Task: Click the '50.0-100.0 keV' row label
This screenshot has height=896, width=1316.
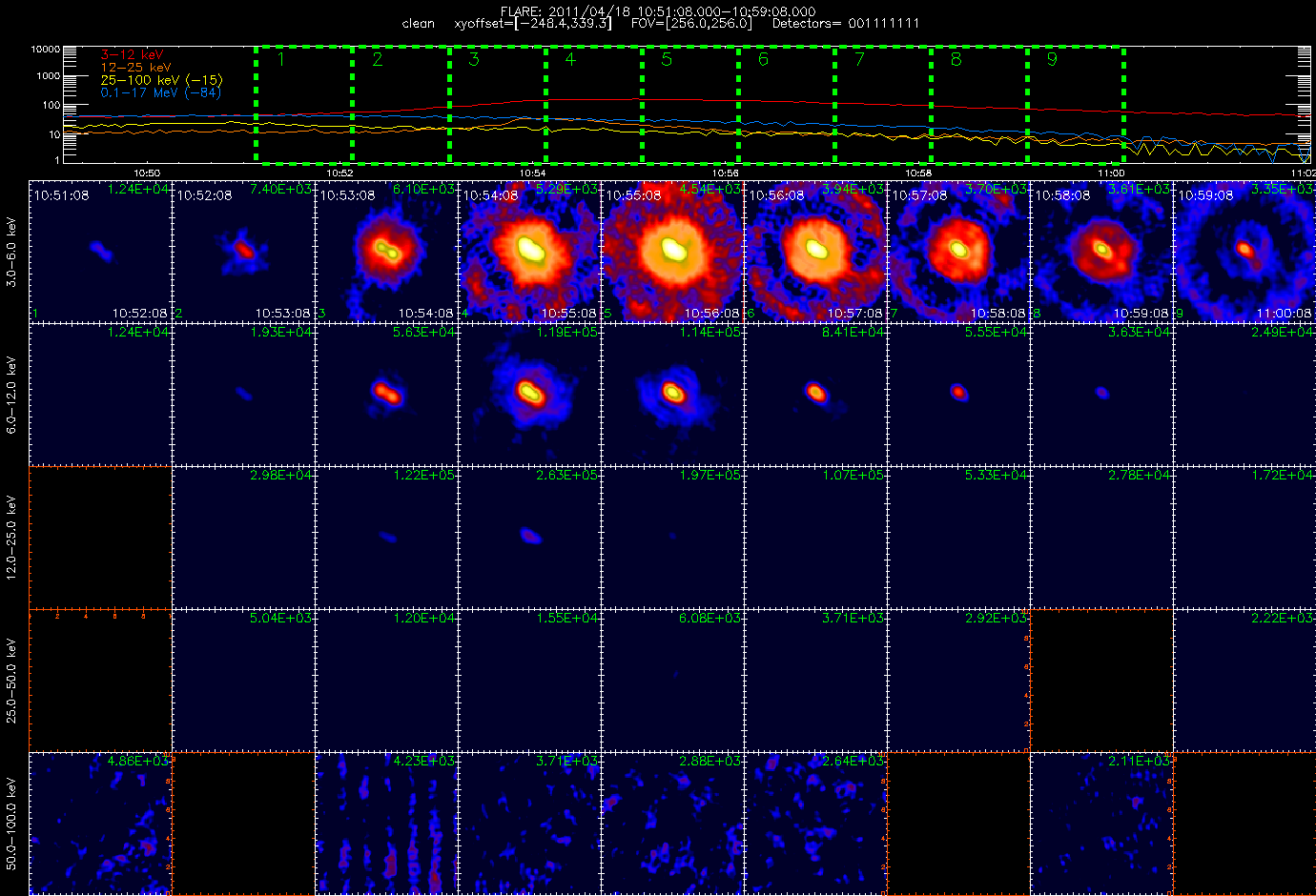Action: click(11, 824)
